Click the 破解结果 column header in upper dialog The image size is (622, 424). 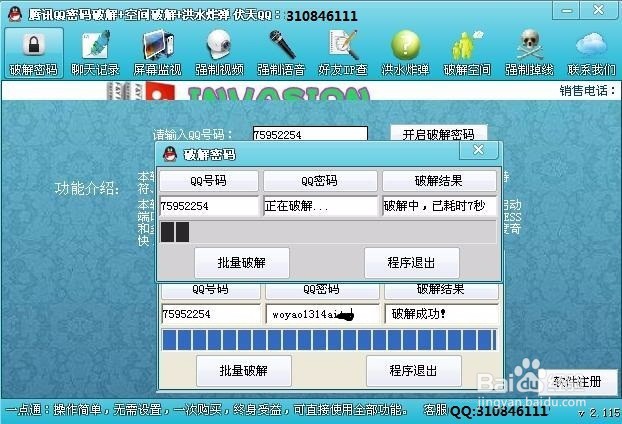[439, 181]
